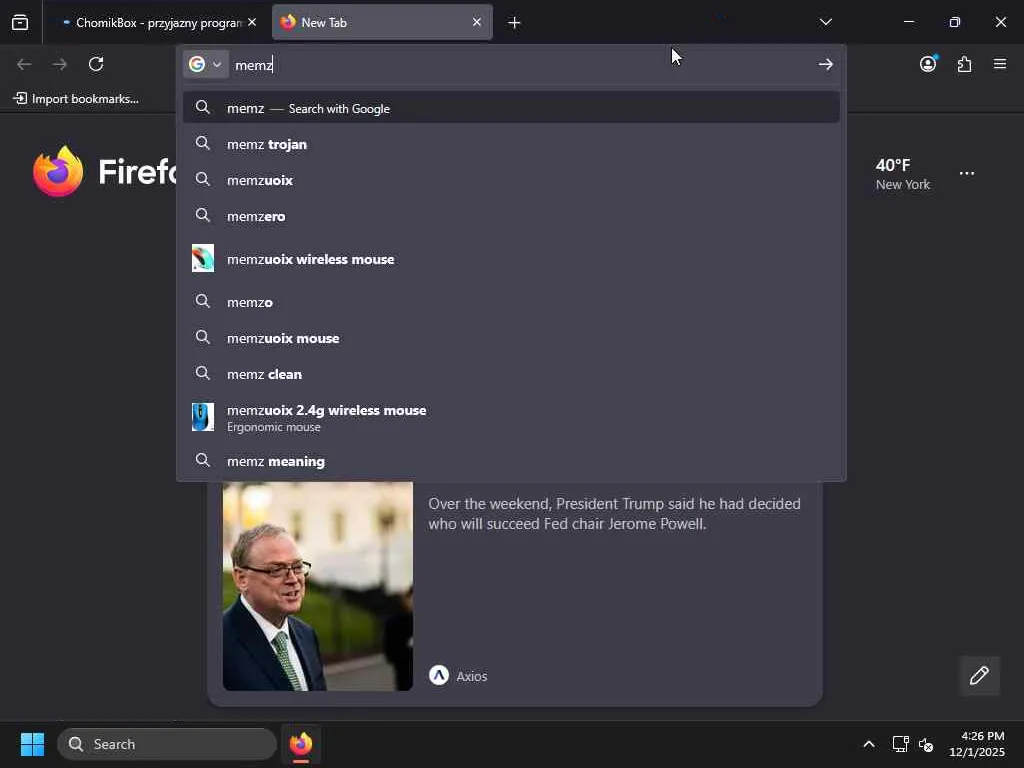Image resolution: width=1024 pixels, height=768 pixels.
Task: Select the 'memz clean' suggestion
Action: coord(511,374)
